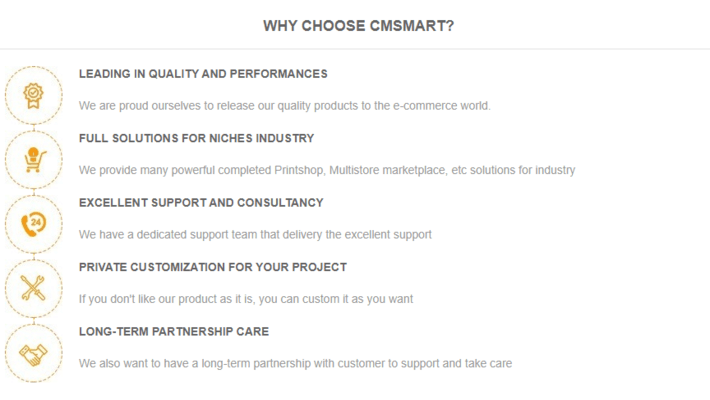Open 'Private Customization for Your Project' title
The image size is (710, 400).
213,267
